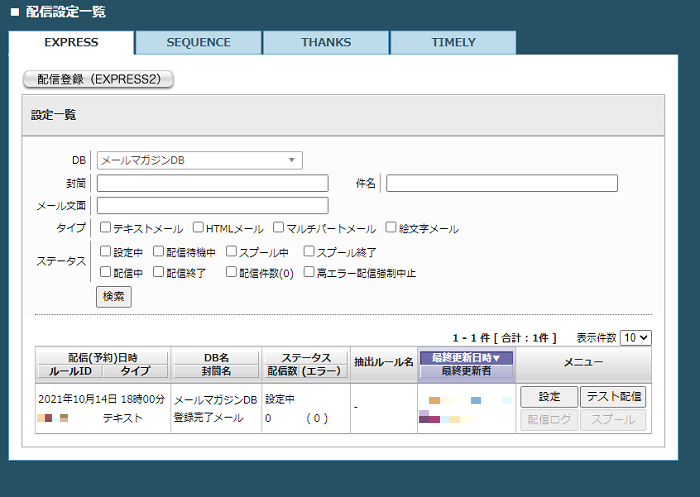This screenshot has height=497, width=700.
Task: Select the TIMELY tab
Action: click(453, 43)
